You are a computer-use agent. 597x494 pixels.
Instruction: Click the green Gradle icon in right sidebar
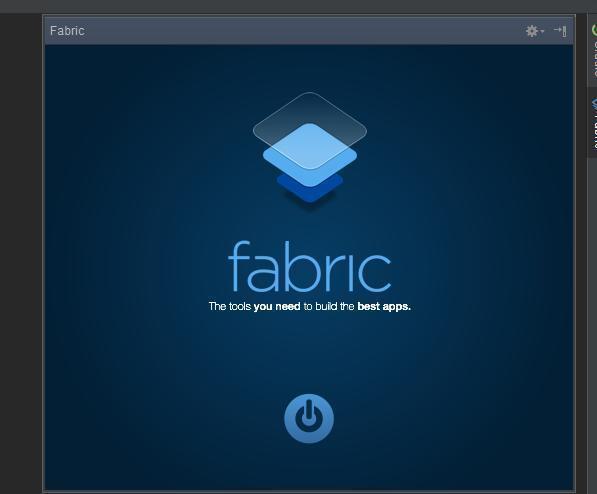pos(594,30)
